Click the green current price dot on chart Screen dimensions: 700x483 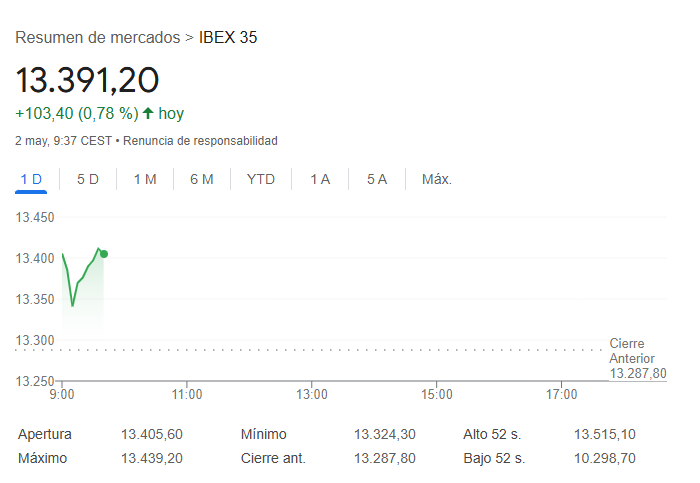tap(104, 254)
